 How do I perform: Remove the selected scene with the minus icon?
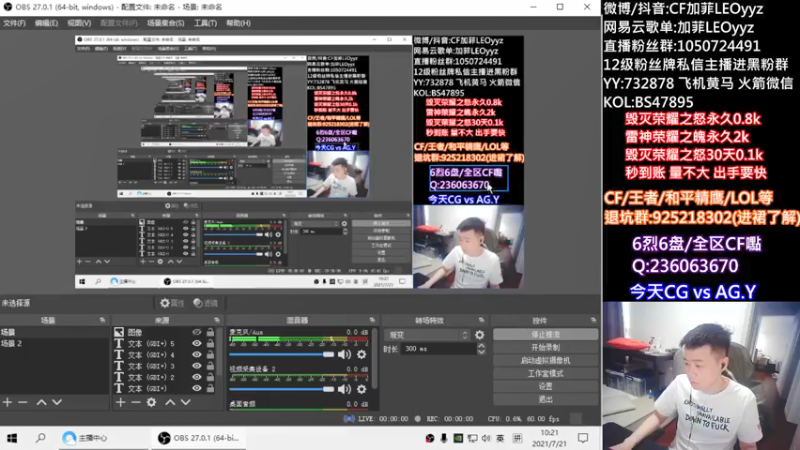22,402
